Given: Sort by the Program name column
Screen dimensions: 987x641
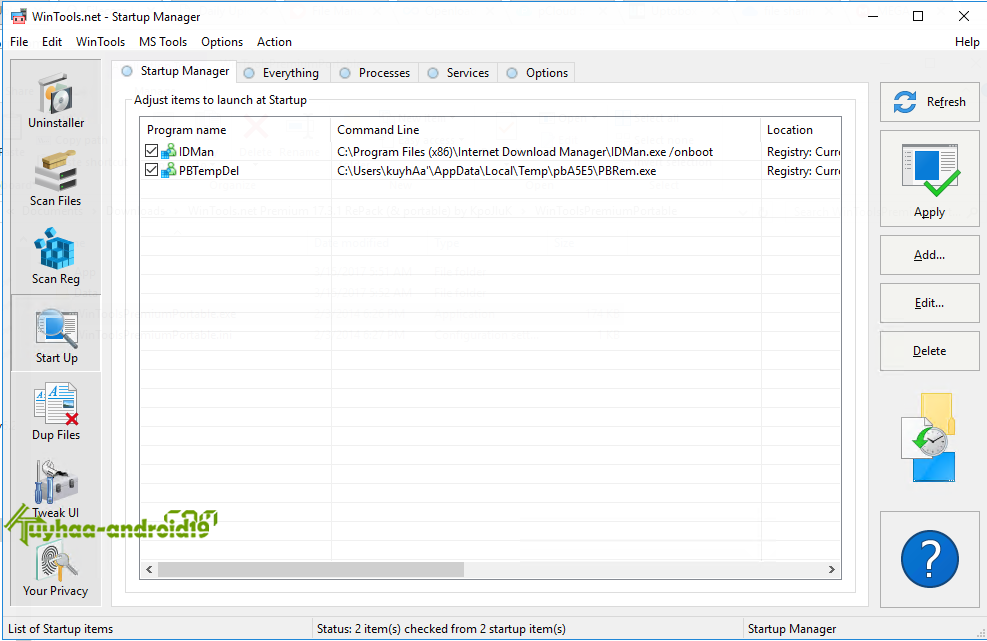Looking at the screenshot, I should click(235, 130).
